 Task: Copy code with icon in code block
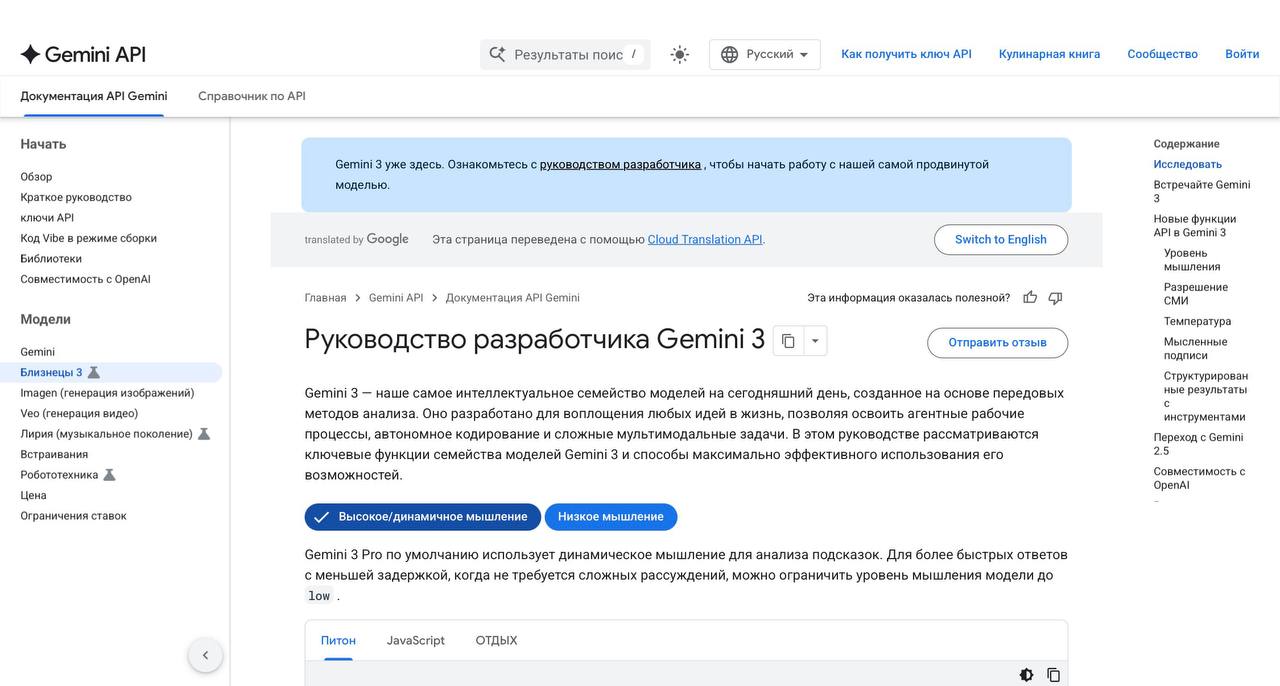pyautogui.click(x=1053, y=675)
